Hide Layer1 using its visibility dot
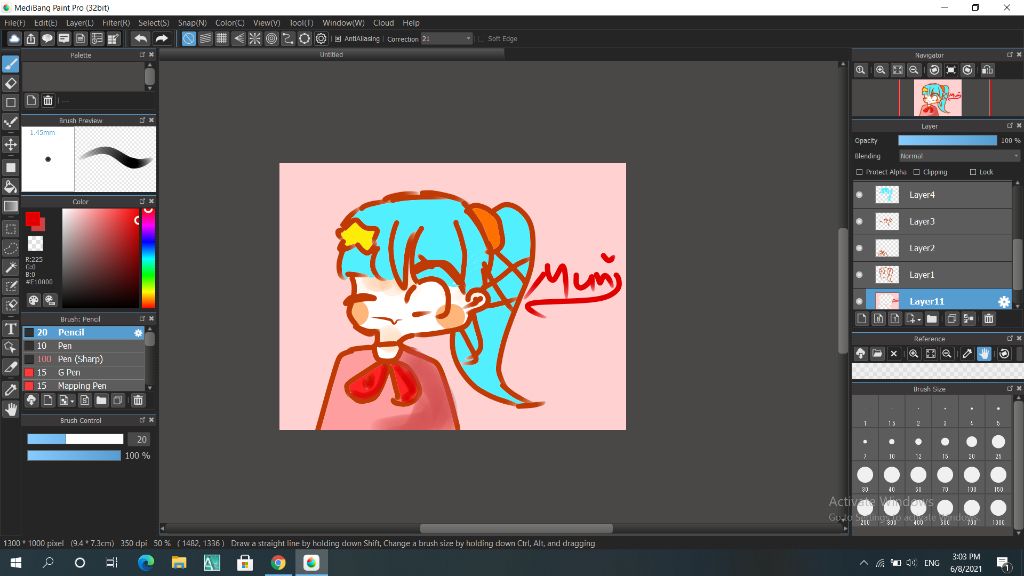Image resolution: width=1024 pixels, height=576 pixels. [x=859, y=275]
